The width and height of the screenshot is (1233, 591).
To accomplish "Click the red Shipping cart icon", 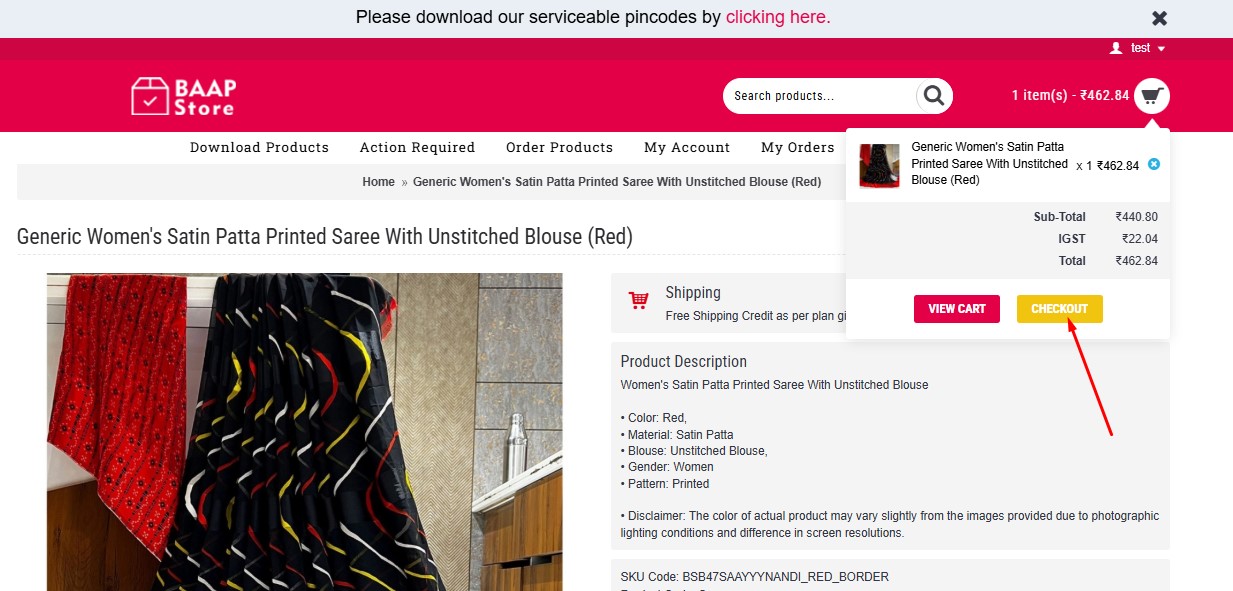I will click(x=638, y=300).
